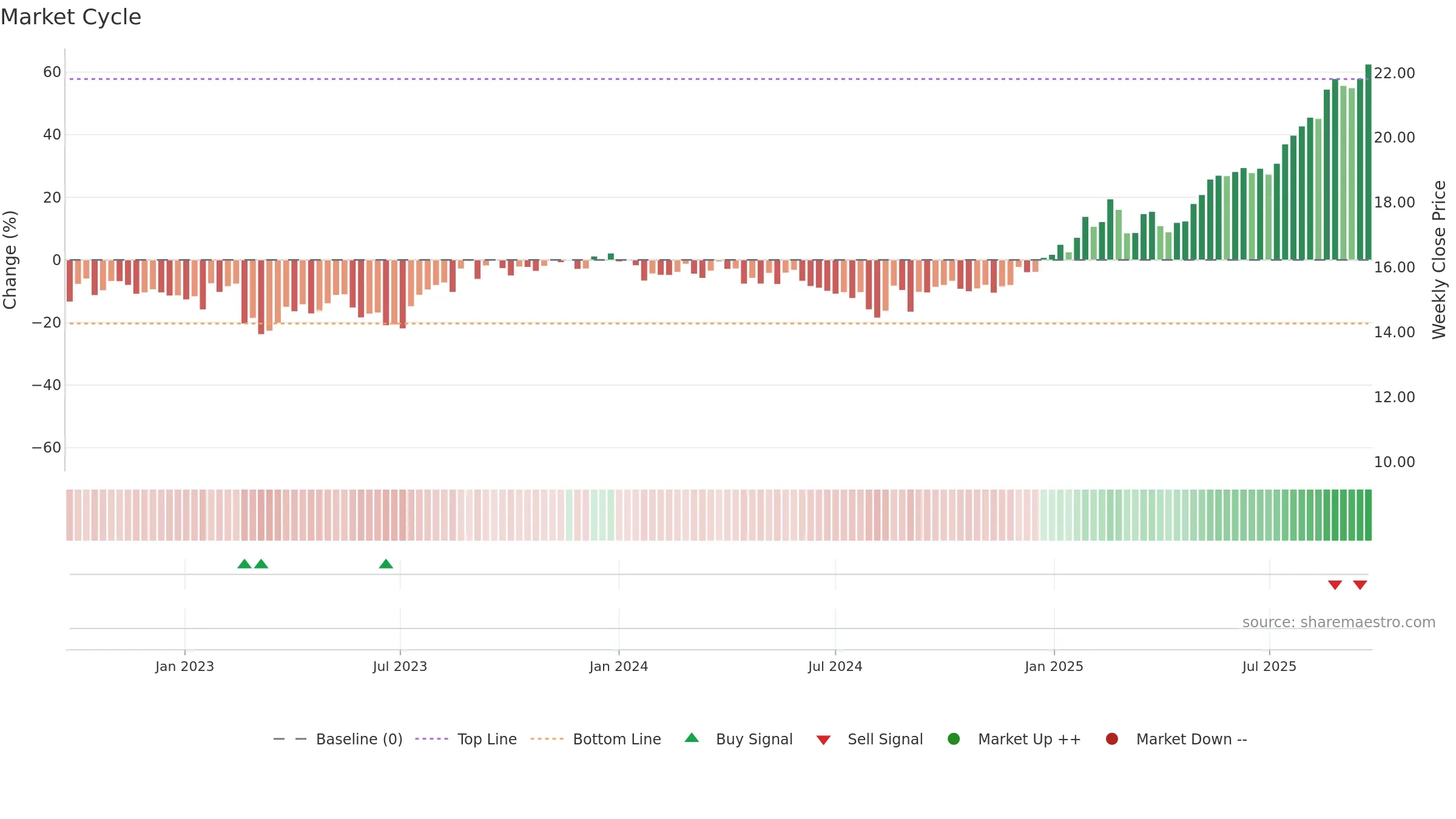Click the Jan 2024 x-axis label
Image resolution: width=1456 pixels, height=819 pixels.
(x=619, y=666)
